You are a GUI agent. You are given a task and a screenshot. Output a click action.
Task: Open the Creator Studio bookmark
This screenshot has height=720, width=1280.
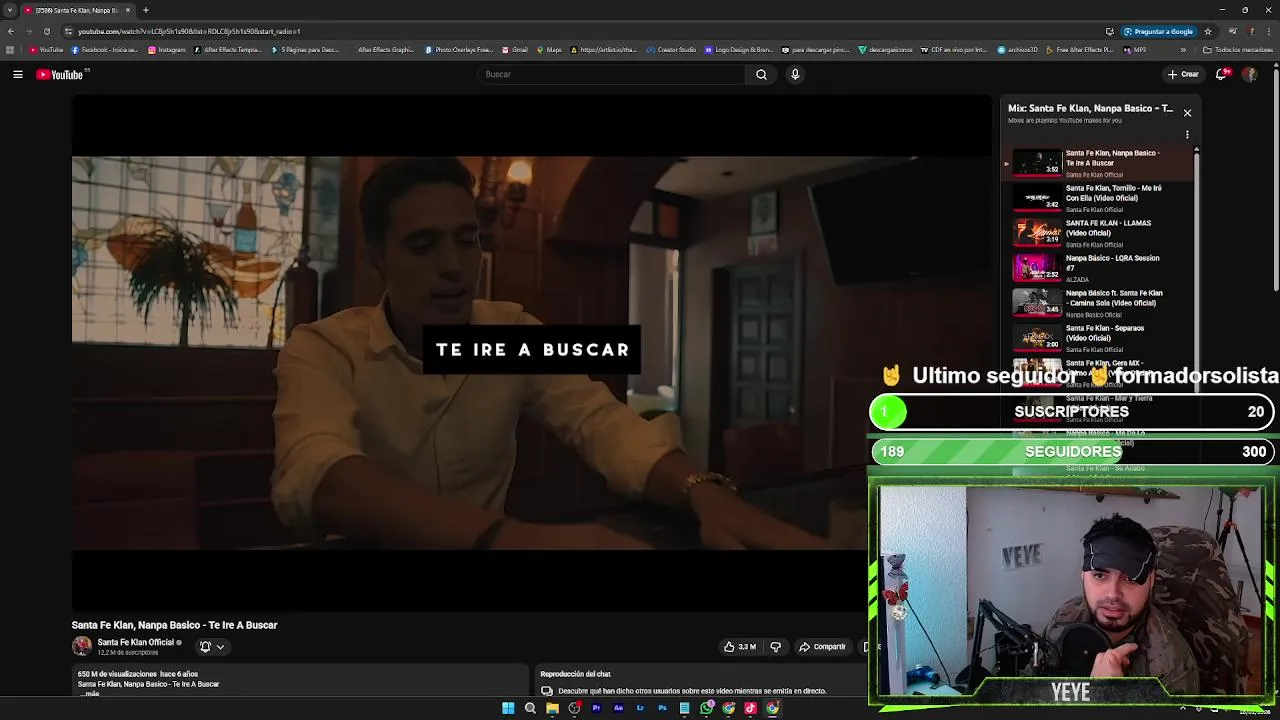671,50
